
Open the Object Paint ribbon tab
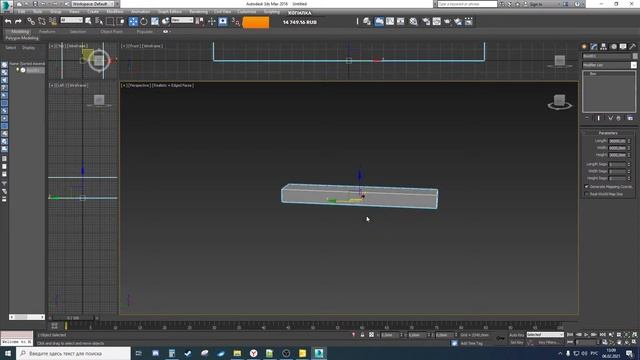point(111,31)
